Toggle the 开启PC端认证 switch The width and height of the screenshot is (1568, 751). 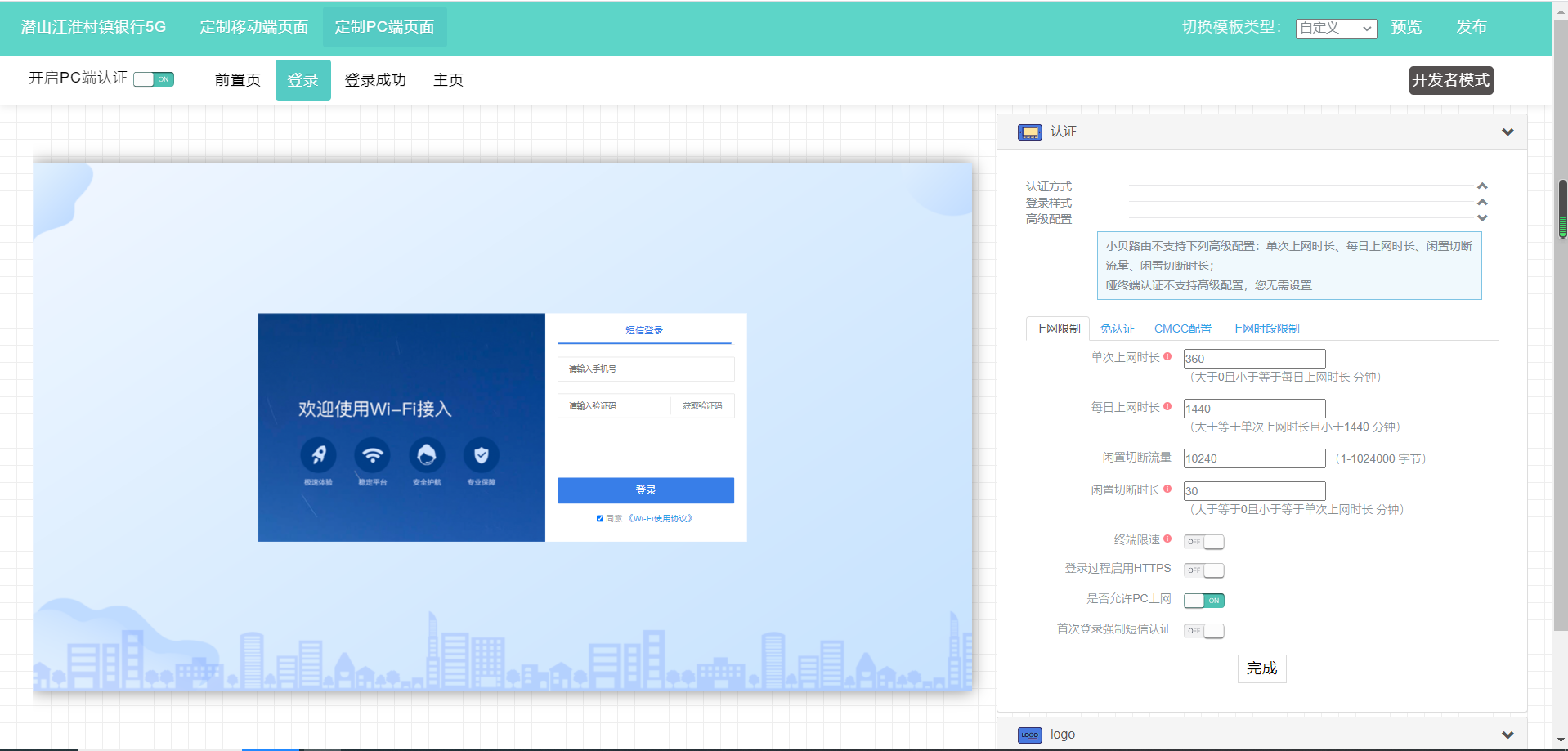pyautogui.click(x=154, y=79)
